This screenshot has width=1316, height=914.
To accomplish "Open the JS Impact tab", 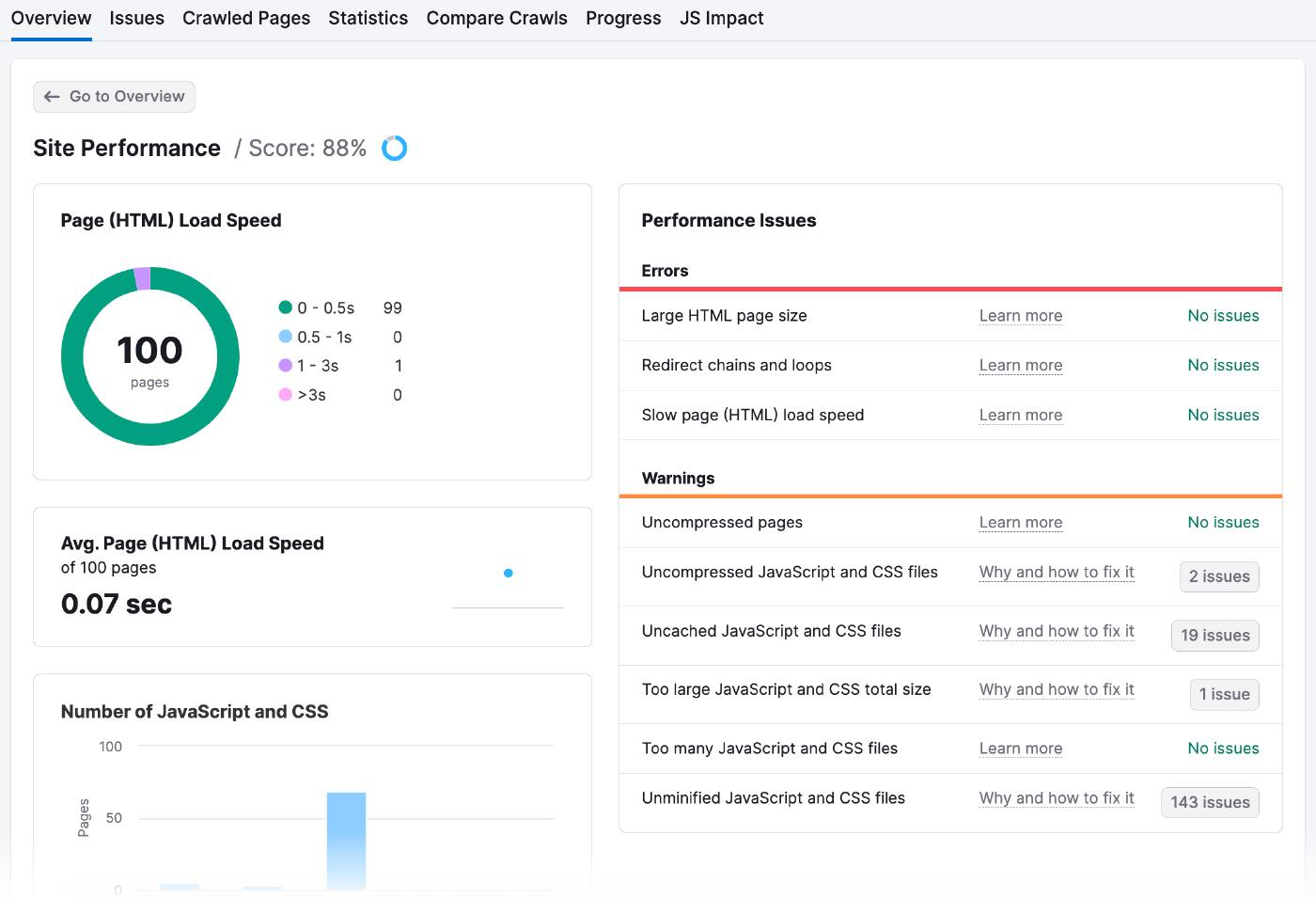I will pos(721,19).
